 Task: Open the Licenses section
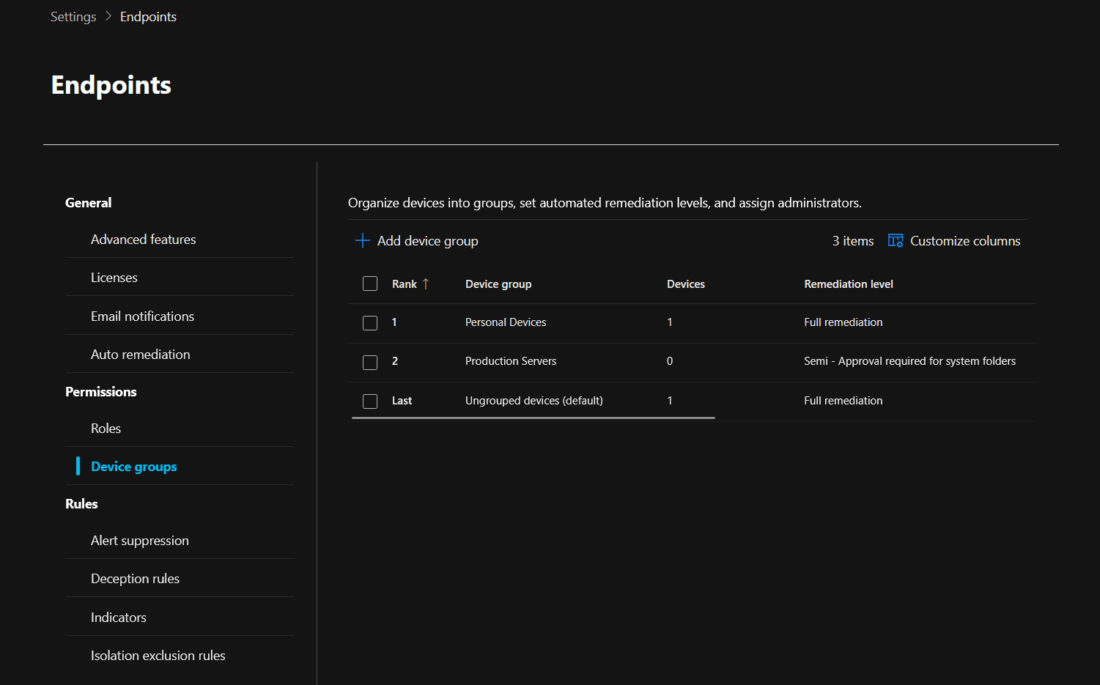[114, 277]
